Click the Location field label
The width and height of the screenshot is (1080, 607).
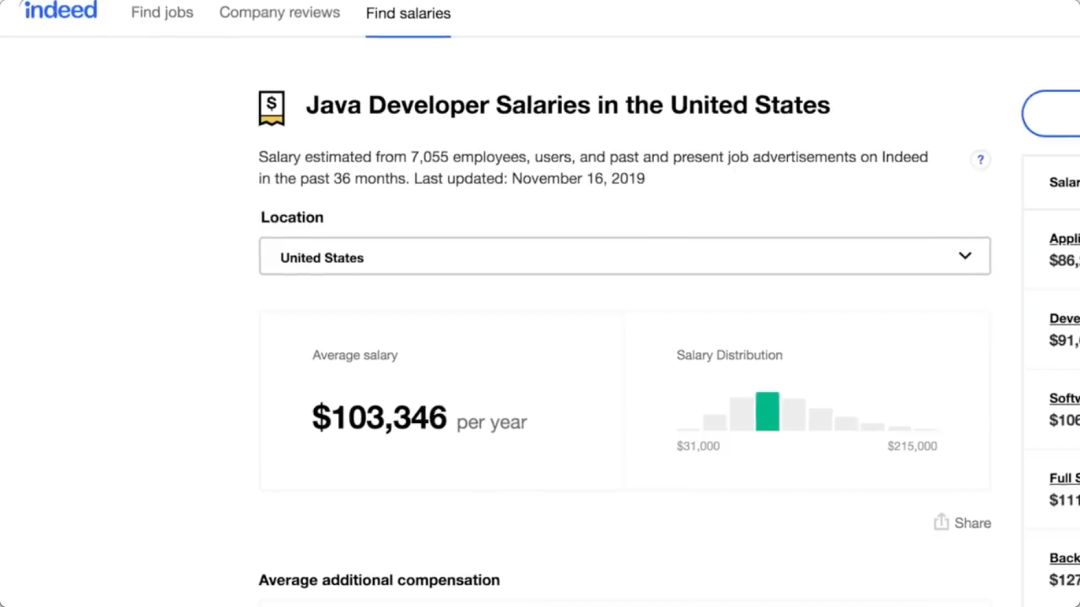point(292,217)
